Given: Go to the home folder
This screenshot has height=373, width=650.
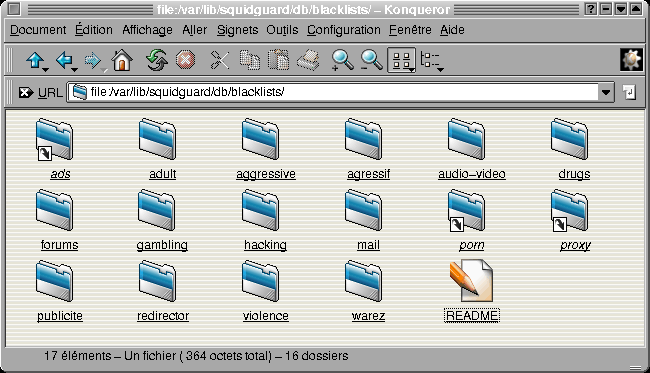Looking at the screenshot, I should click(x=122, y=61).
